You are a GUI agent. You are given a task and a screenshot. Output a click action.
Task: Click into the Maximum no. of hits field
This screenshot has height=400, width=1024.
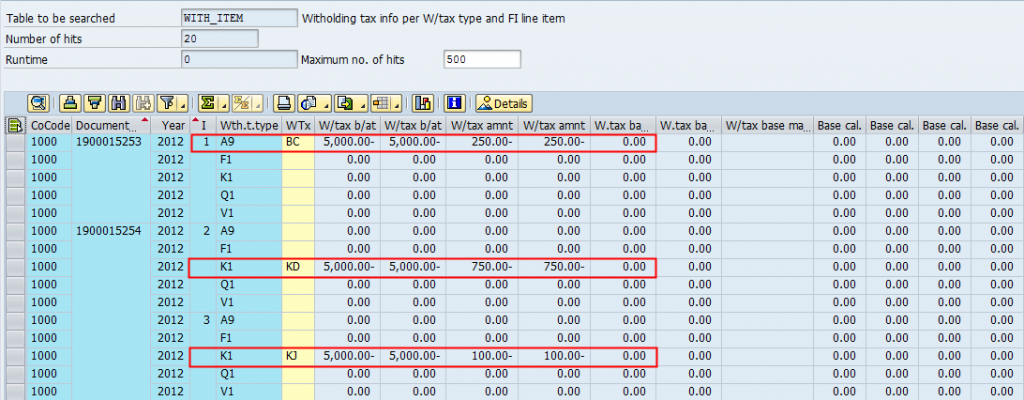pos(481,60)
